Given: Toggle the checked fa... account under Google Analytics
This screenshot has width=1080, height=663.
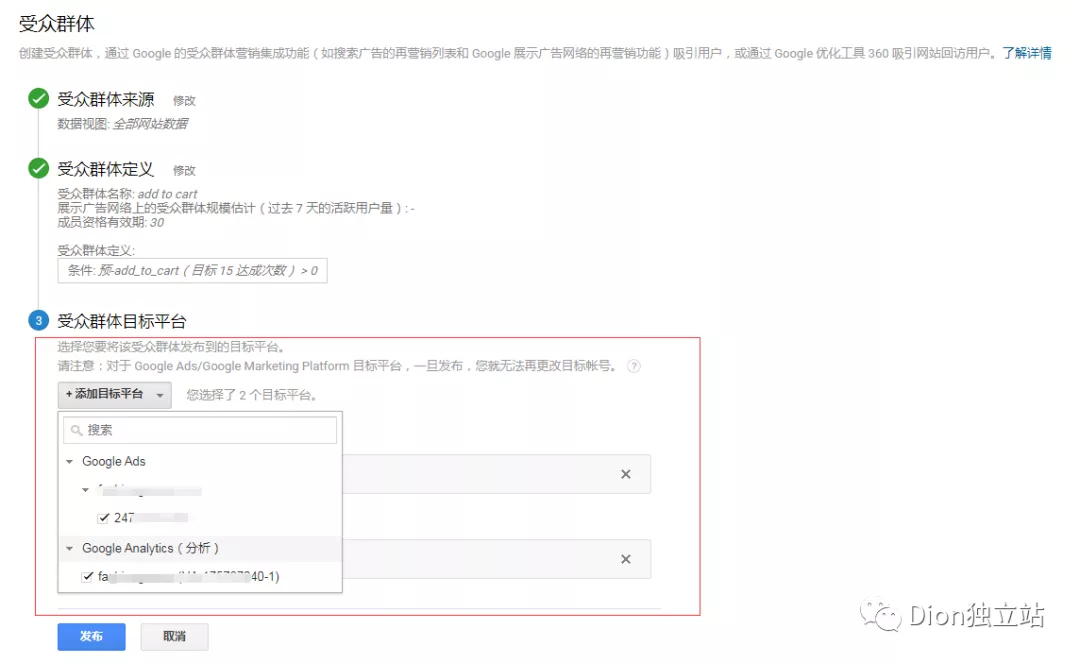Looking at the screenshot, I should (88, 576).
